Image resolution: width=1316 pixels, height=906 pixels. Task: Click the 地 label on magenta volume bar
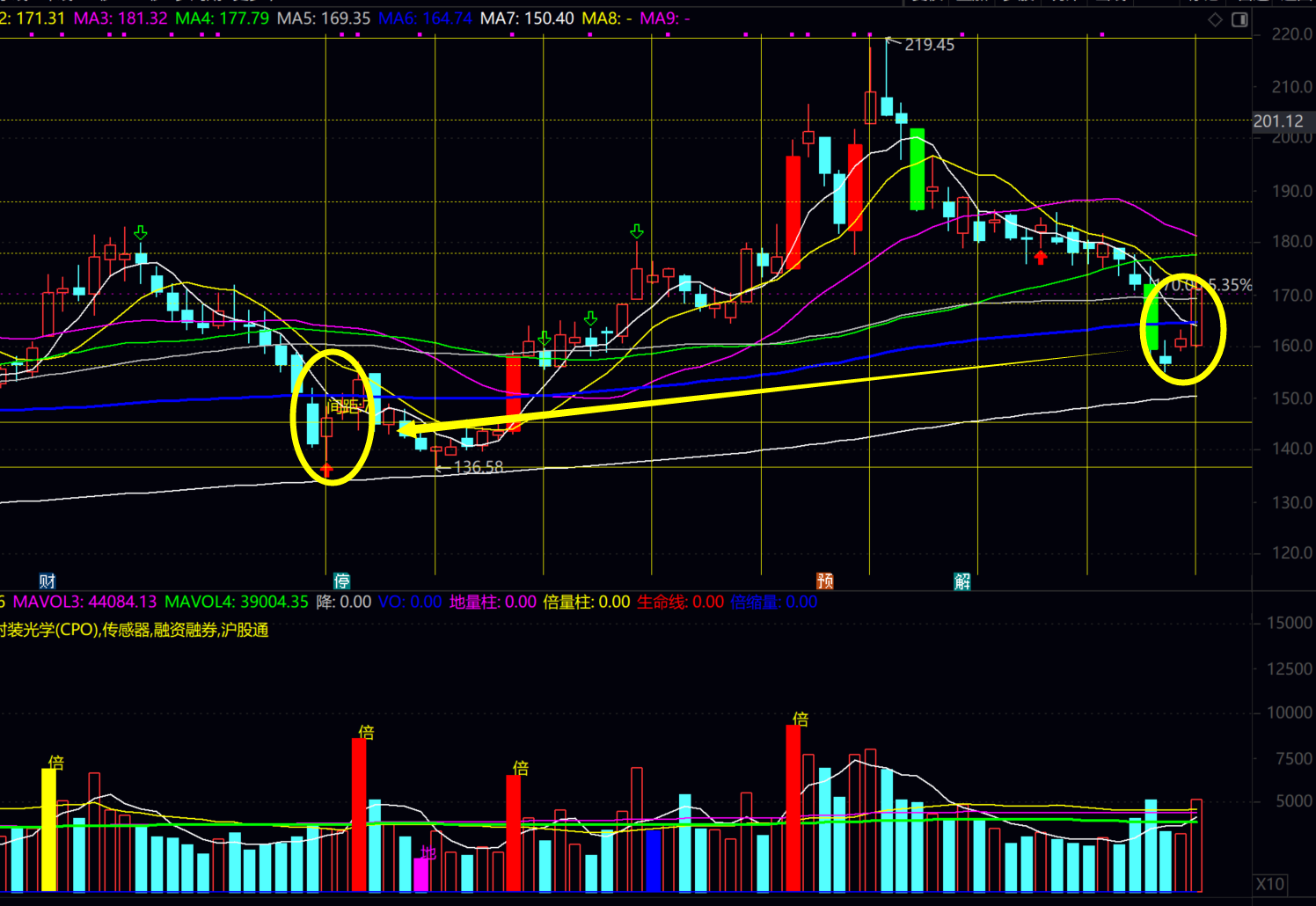point(428,852)
